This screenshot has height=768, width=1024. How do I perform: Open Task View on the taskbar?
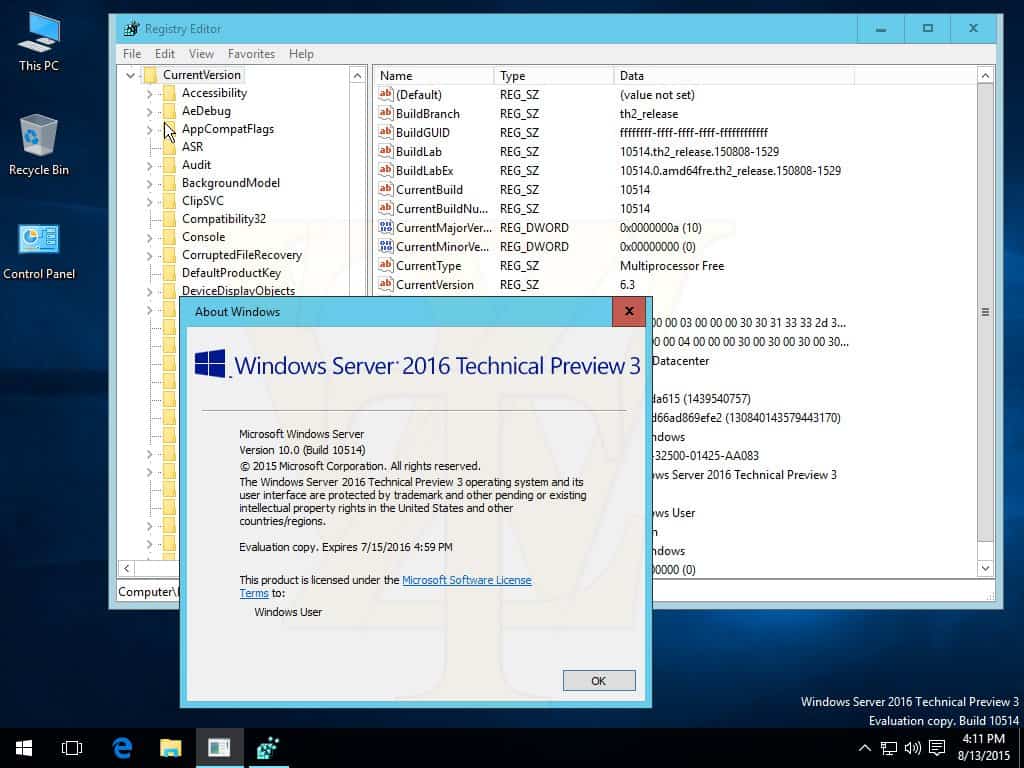(x=72, y=748)
